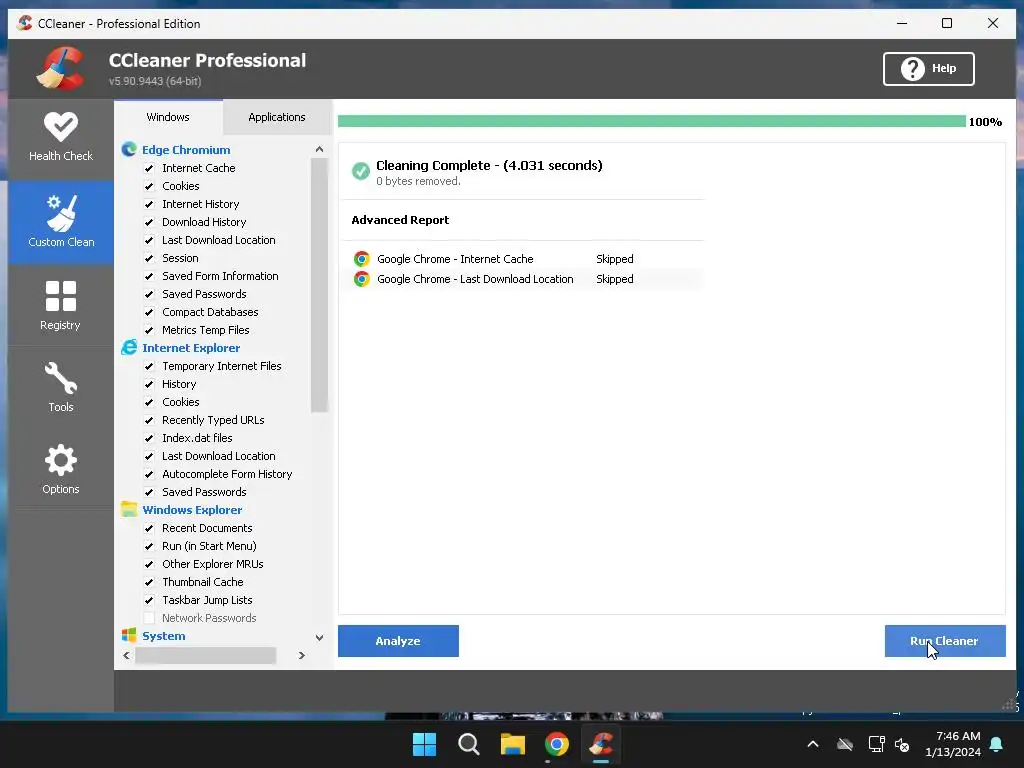Image resolution: width=1024 pixels, height=768 pixels.
Task: Select Google Chrome - Last Download Location row
Action: coord(522,279)
